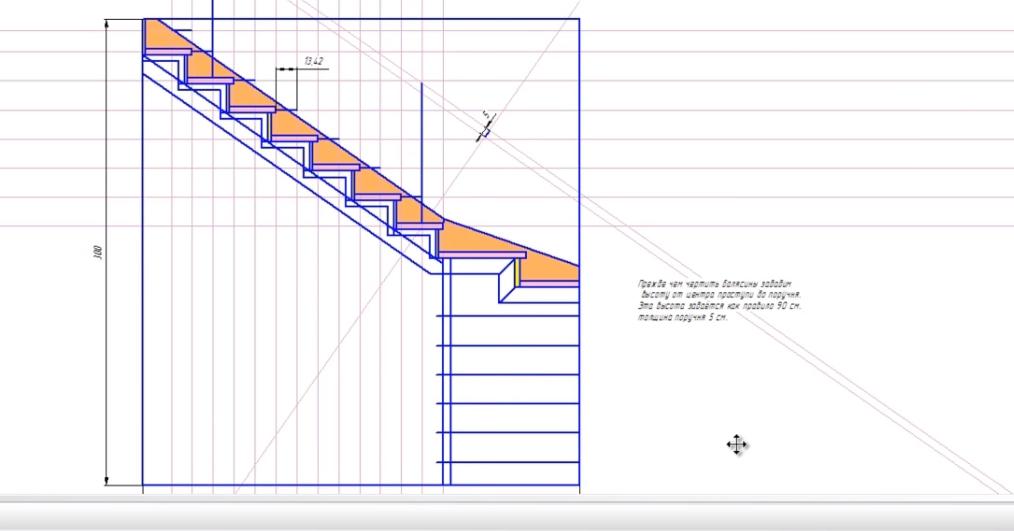The height and width of the screenshot is (531, 1014).
Task: Click the topmost pink stair tread
Action: coord(167,51)
